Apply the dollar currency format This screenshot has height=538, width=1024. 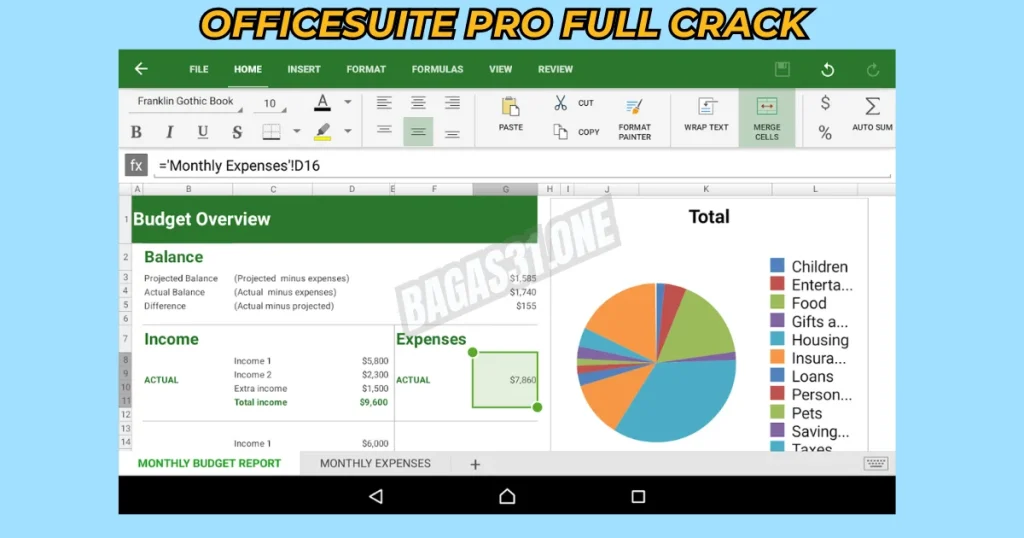[x=825, y=103]
